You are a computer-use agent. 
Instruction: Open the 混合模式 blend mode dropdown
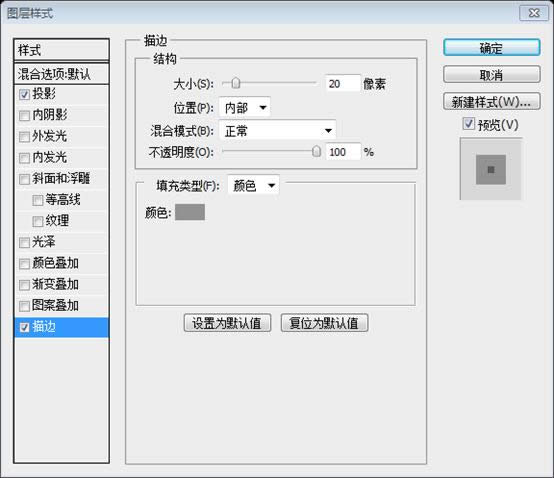277,131
